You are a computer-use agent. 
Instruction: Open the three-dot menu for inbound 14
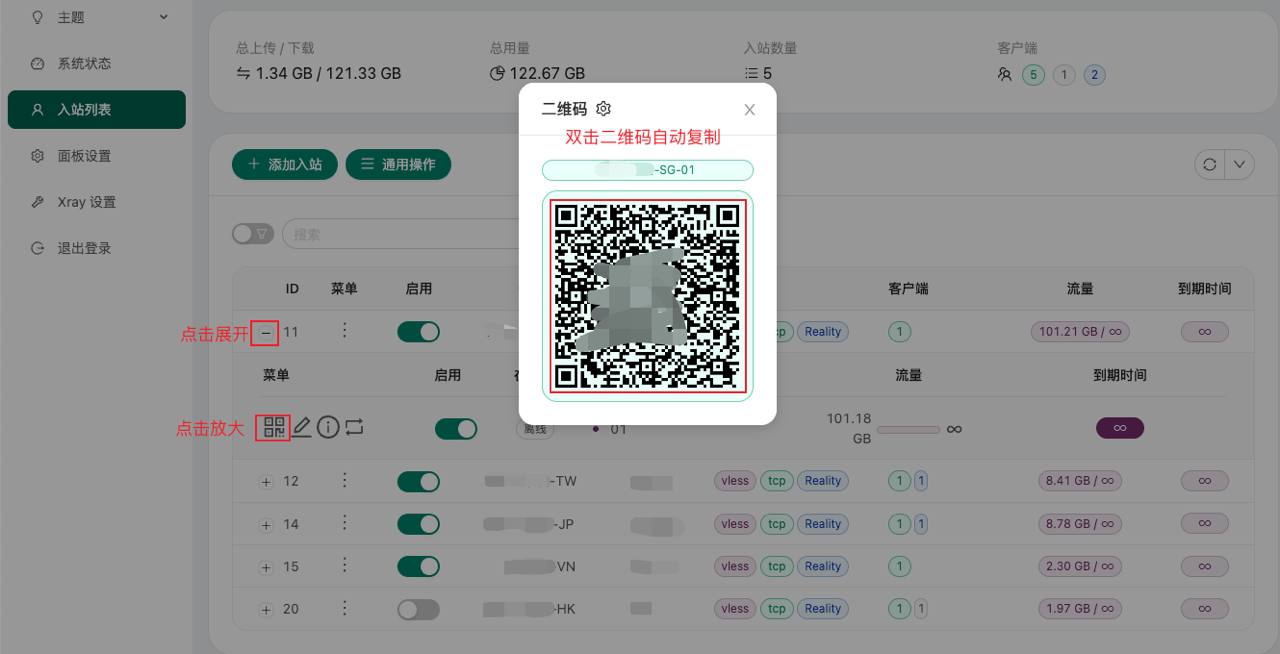(345, 523)
